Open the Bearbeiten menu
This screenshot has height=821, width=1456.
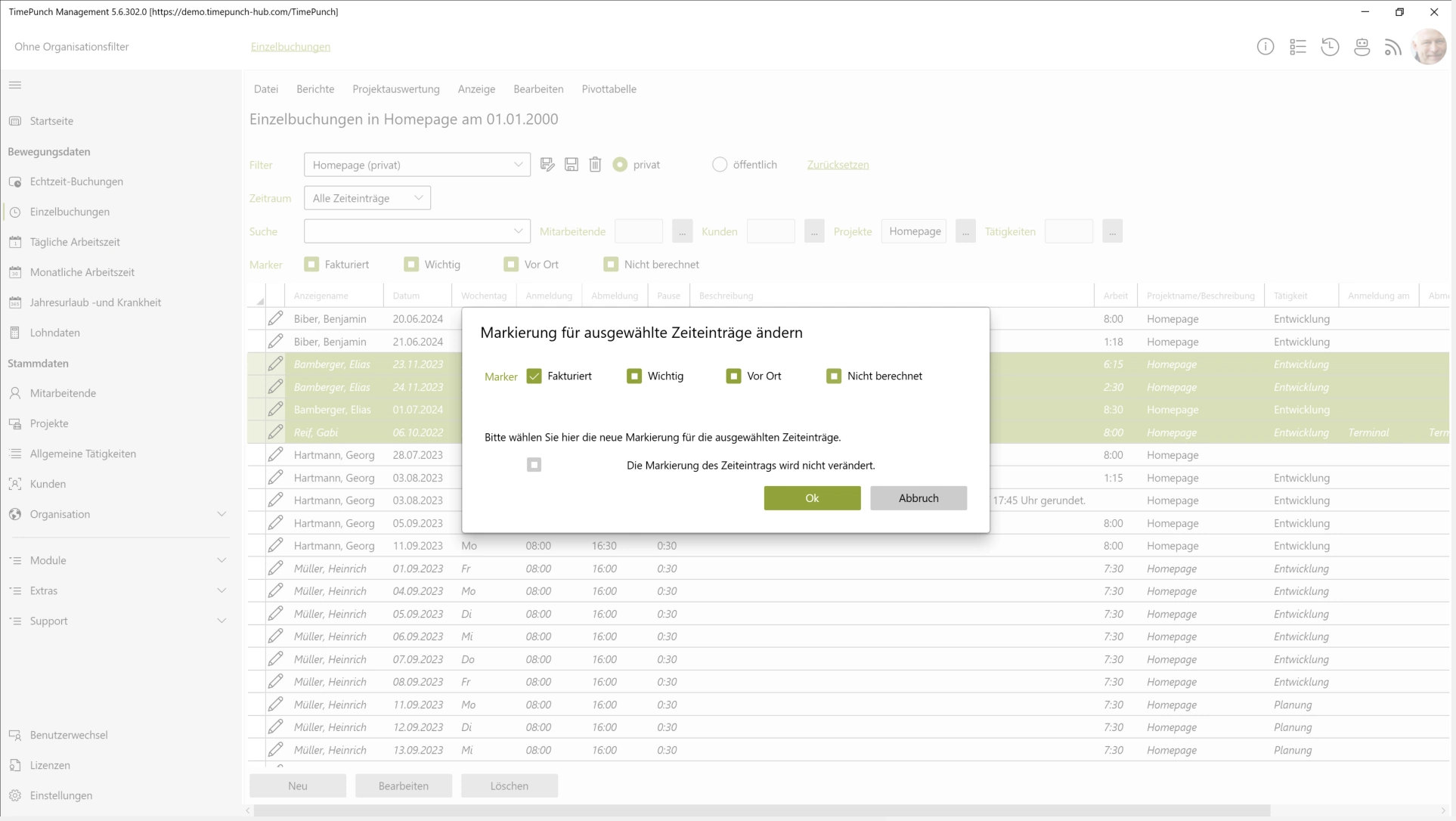tap(538, 89)
